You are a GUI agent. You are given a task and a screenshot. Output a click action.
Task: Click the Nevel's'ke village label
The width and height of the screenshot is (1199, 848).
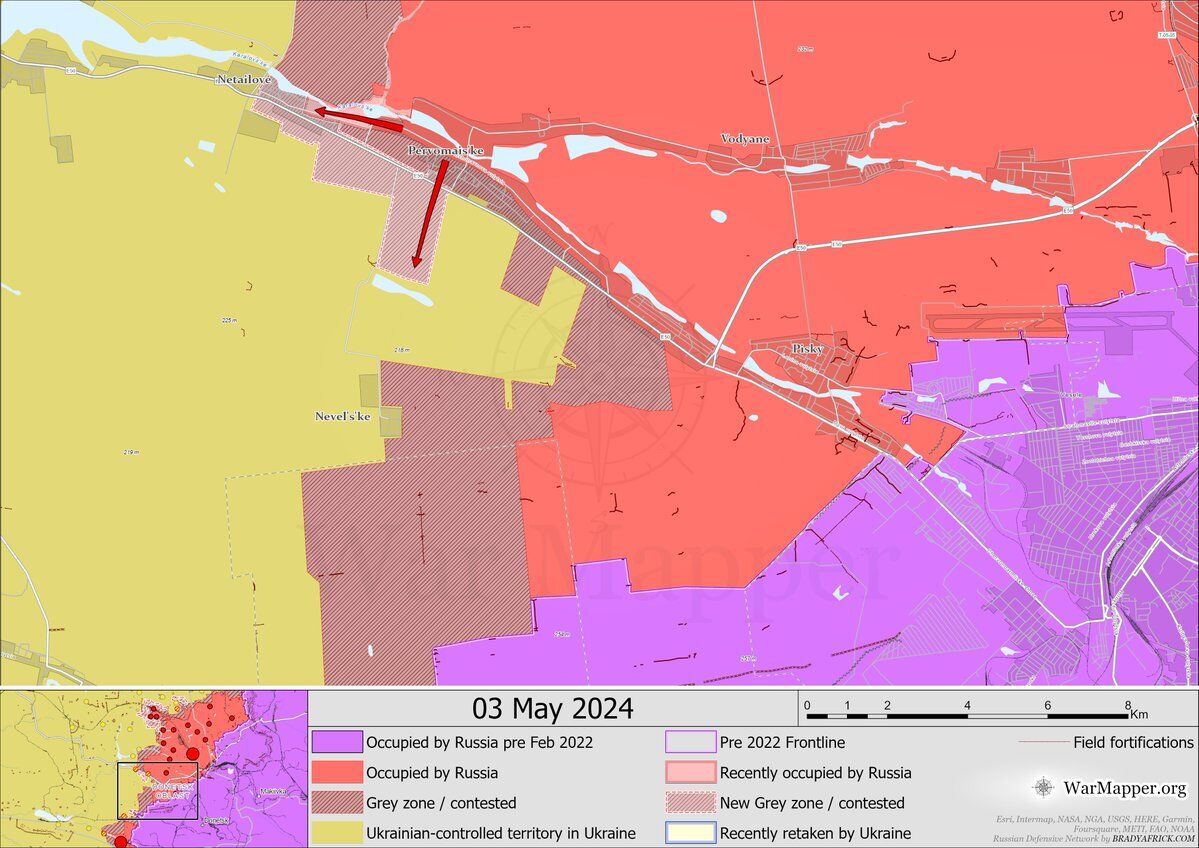342,416
